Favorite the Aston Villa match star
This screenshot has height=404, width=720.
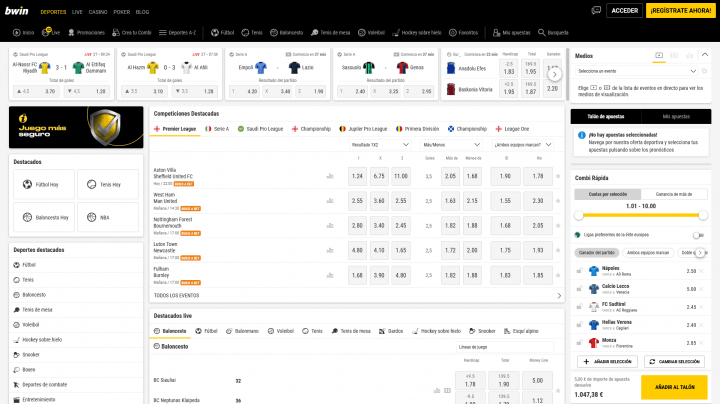click(558, 176)
